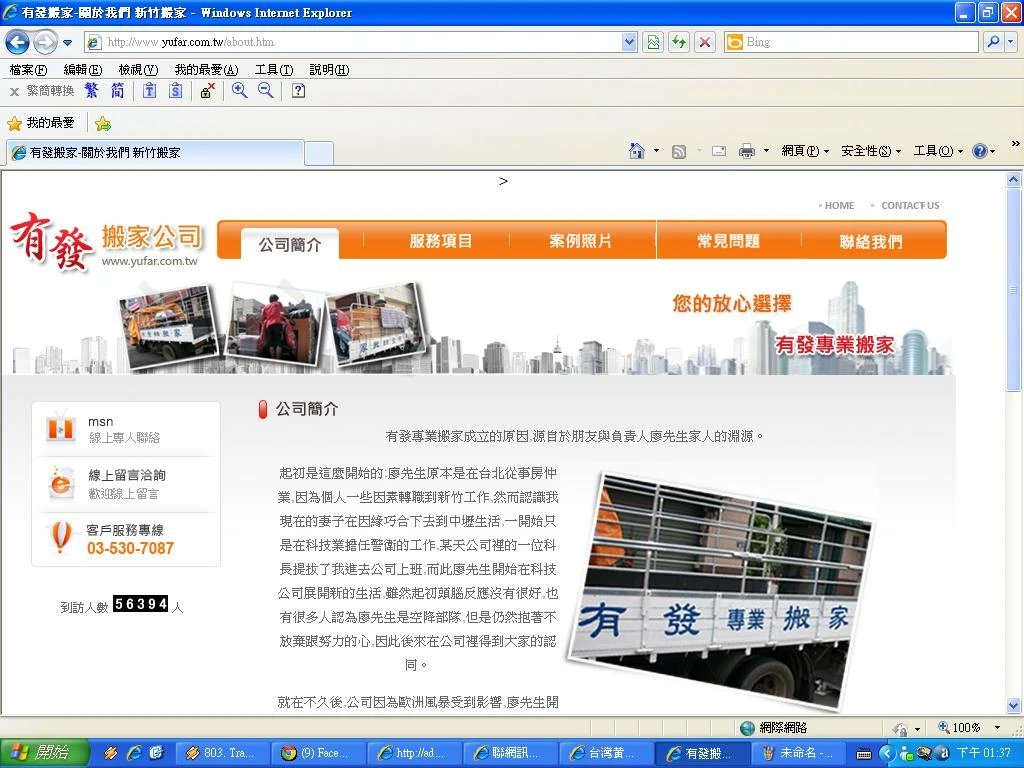The height and width of the screenshot is (768, 1024).
Task: Click the Add to Favorites star icon
Action: [102, 124]
